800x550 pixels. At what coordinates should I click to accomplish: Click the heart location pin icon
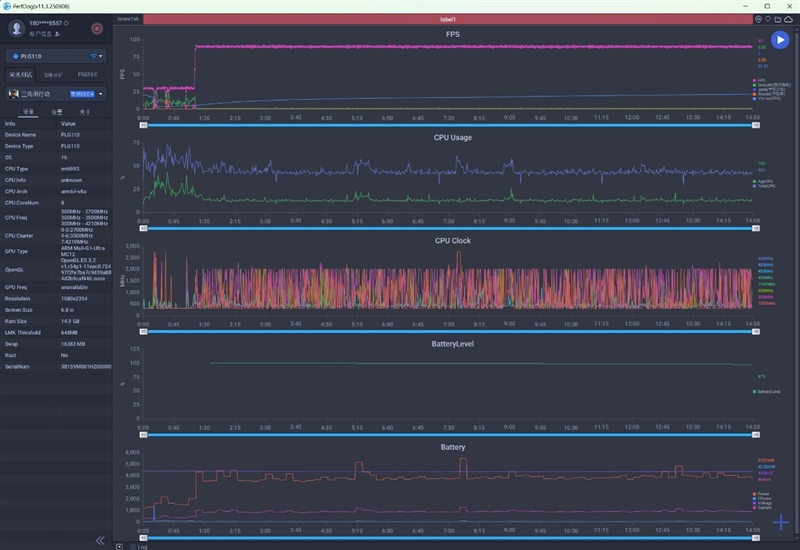coord(758,19)
